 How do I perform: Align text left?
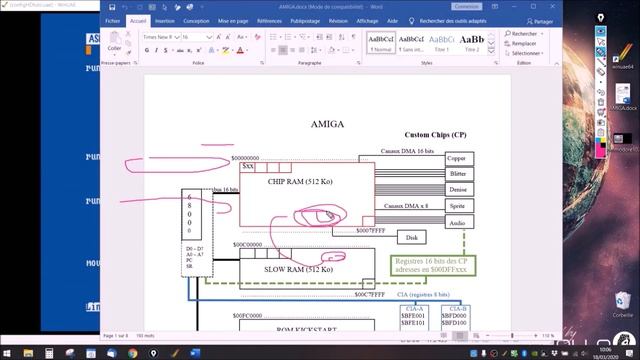click(x=273, y=50)
